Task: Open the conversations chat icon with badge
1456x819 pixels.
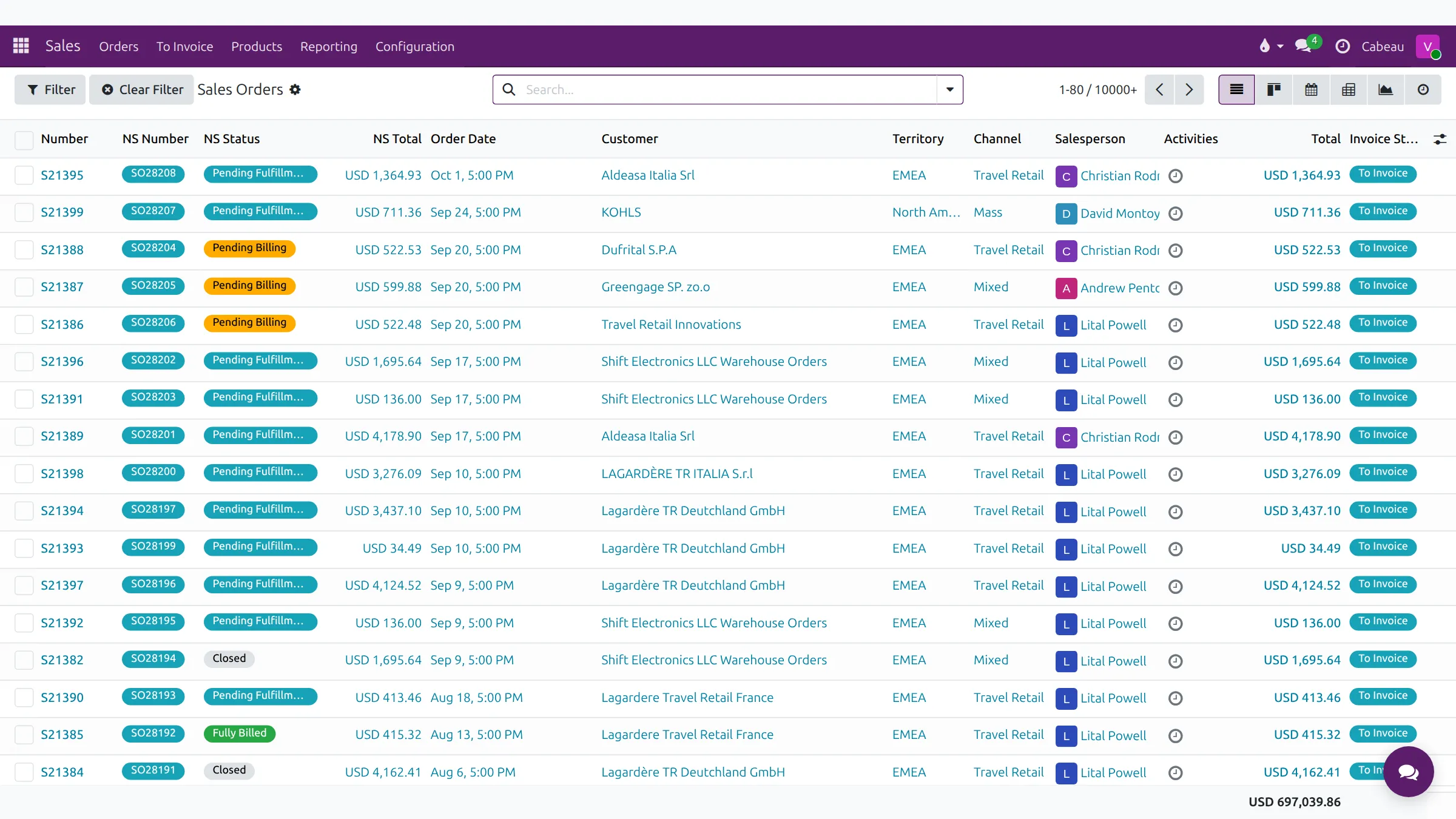Action: (x=1303, y=46)
